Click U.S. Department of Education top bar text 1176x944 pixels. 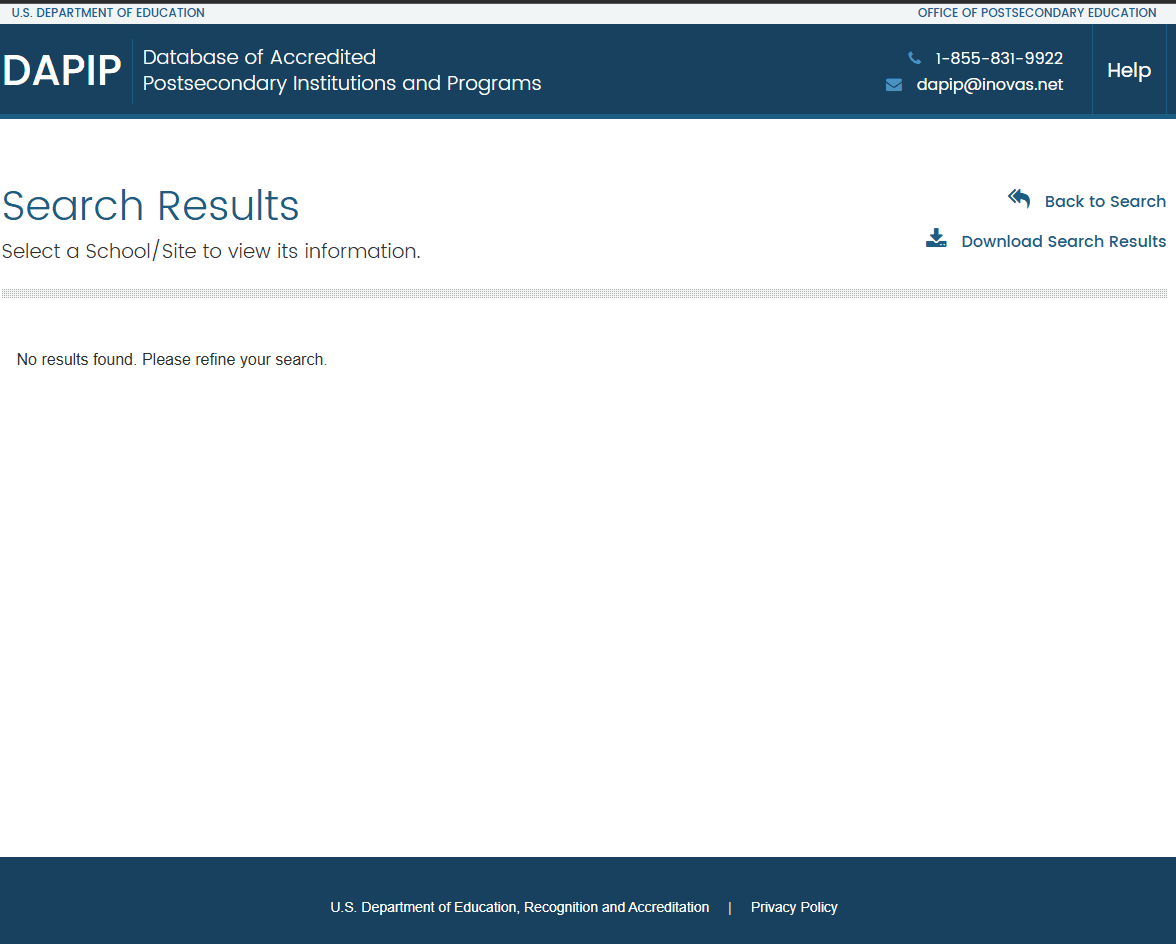[x=108, y=13]
